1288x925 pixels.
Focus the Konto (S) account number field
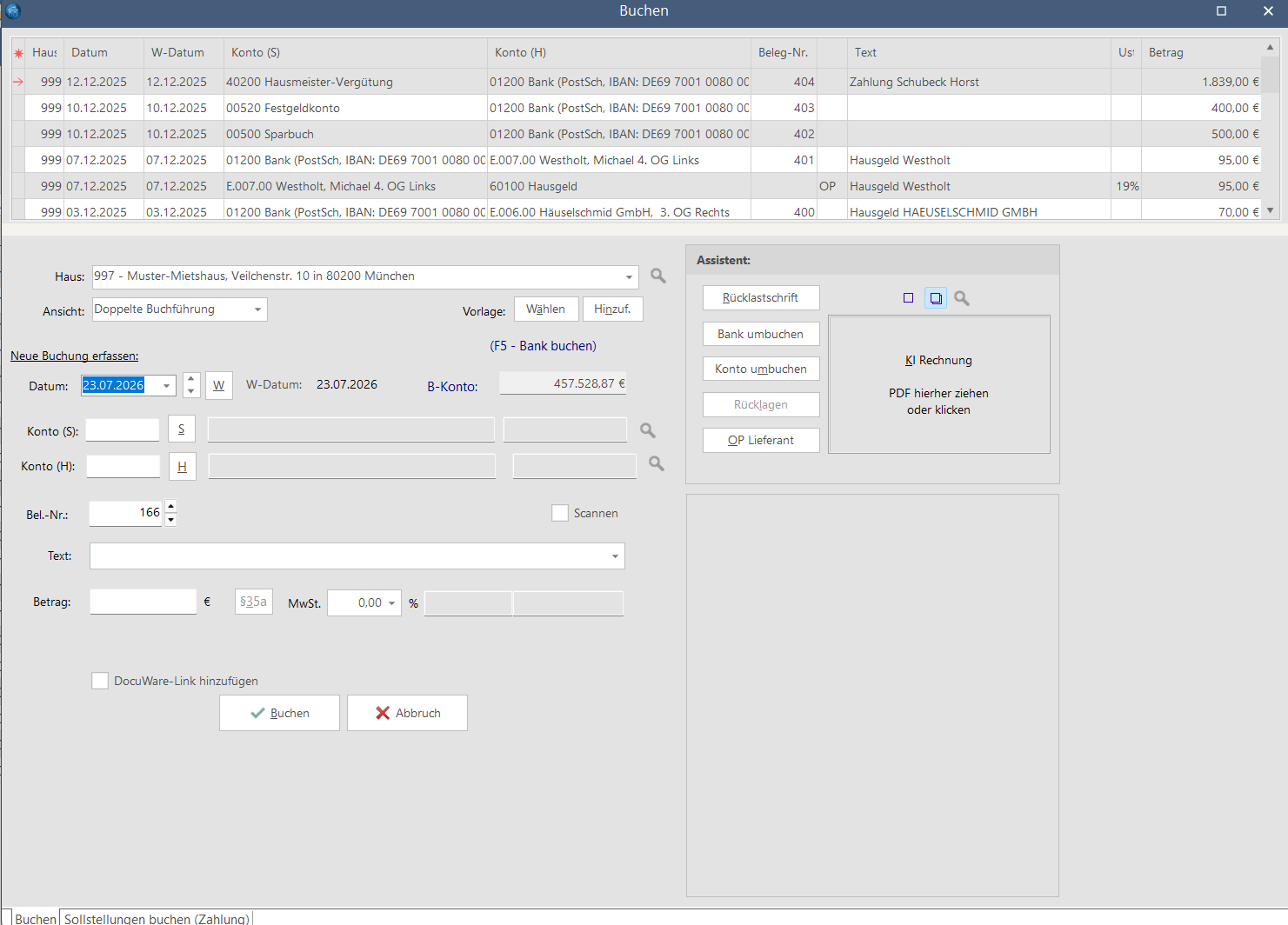pos(123,429)
